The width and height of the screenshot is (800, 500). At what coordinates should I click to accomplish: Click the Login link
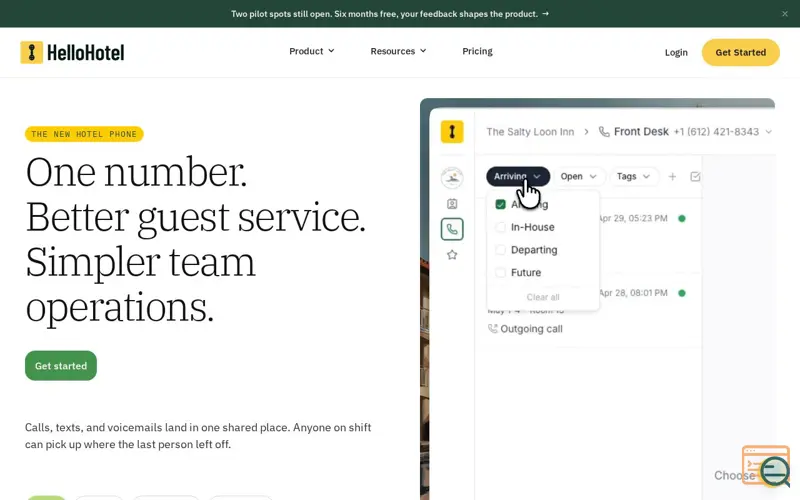[676, 52]
